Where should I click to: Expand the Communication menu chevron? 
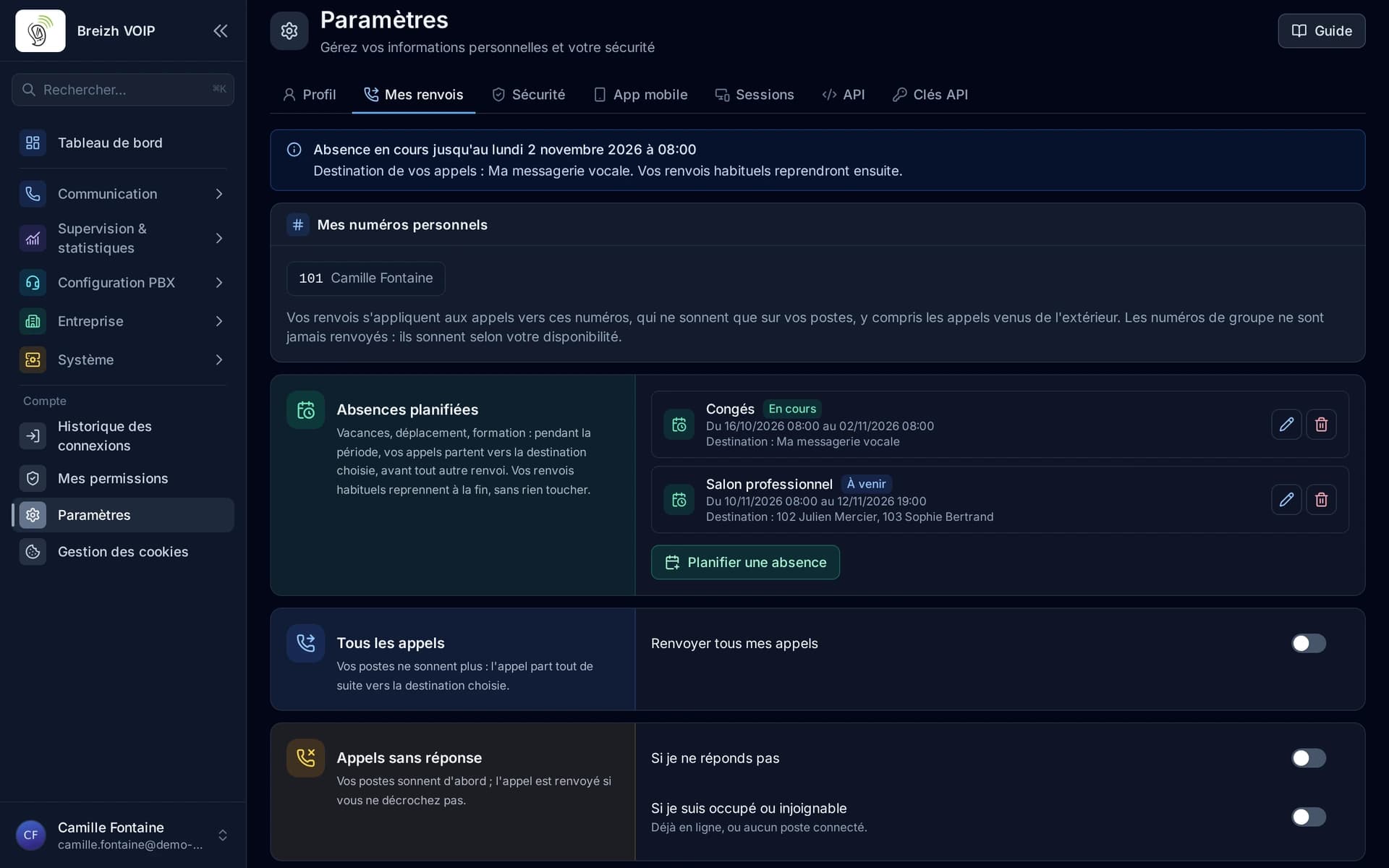(219, 194)
